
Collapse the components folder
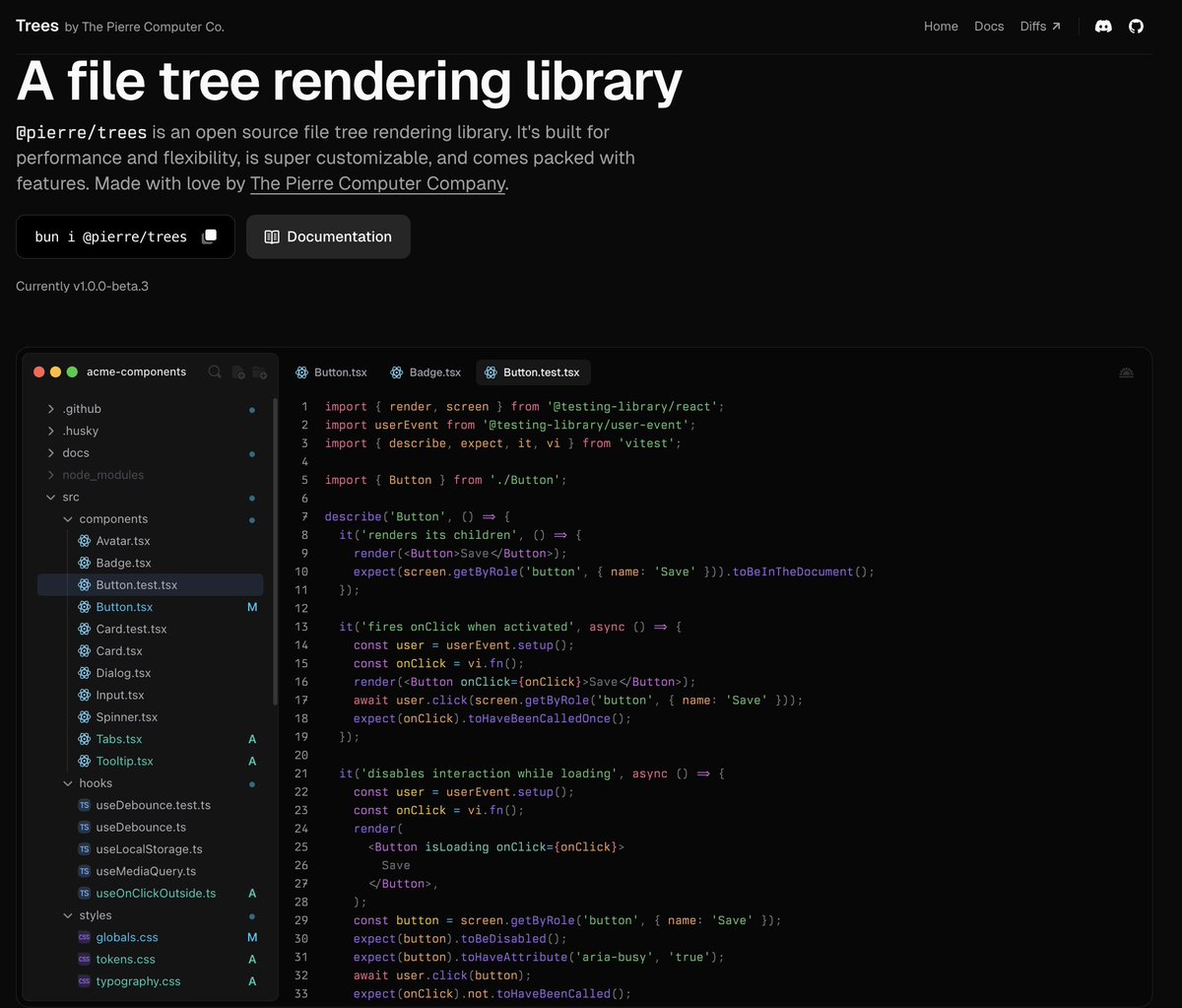(x=150, y=519)
